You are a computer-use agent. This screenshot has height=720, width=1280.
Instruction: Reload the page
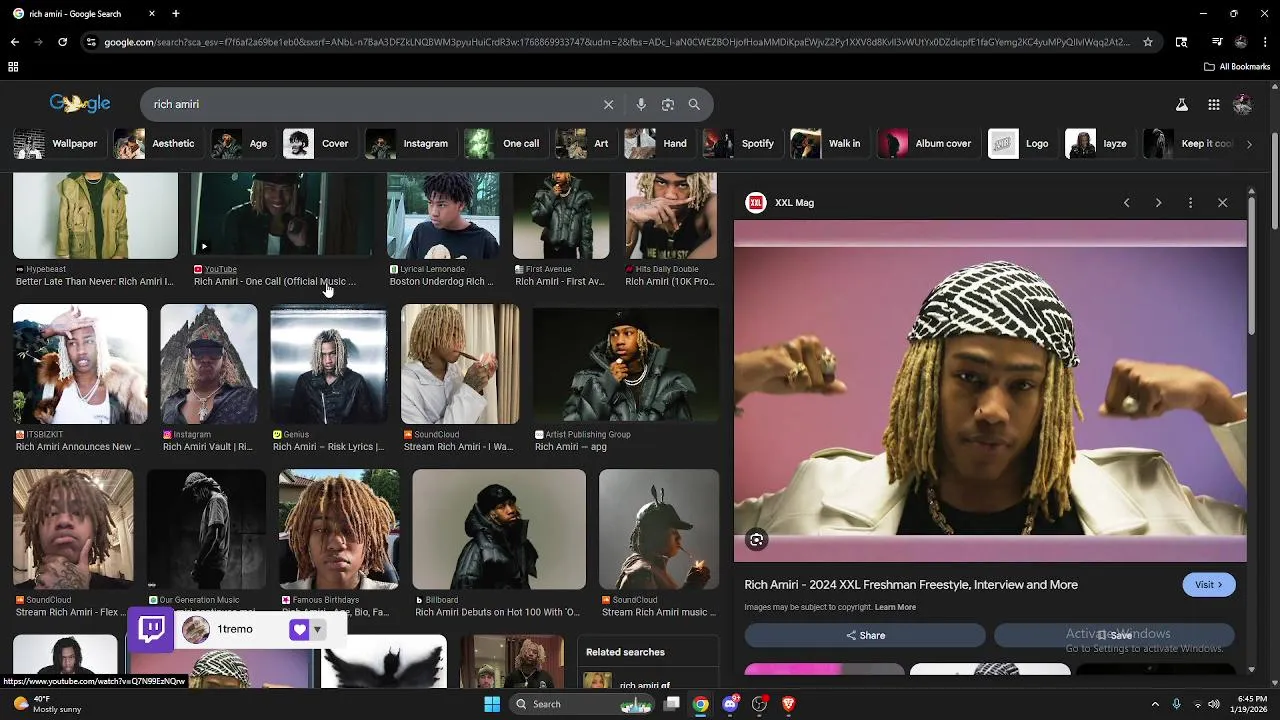[x=62, y=42]
